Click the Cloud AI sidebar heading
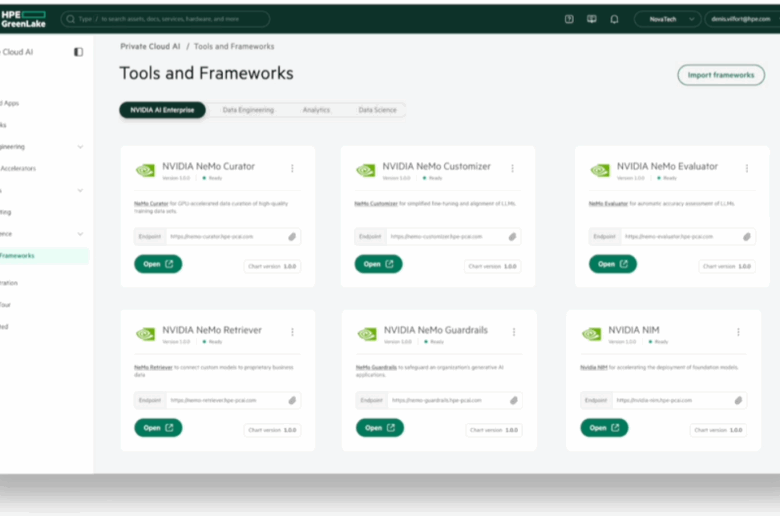This screenshot has width=780, height=516. click(x=17, y=52)
